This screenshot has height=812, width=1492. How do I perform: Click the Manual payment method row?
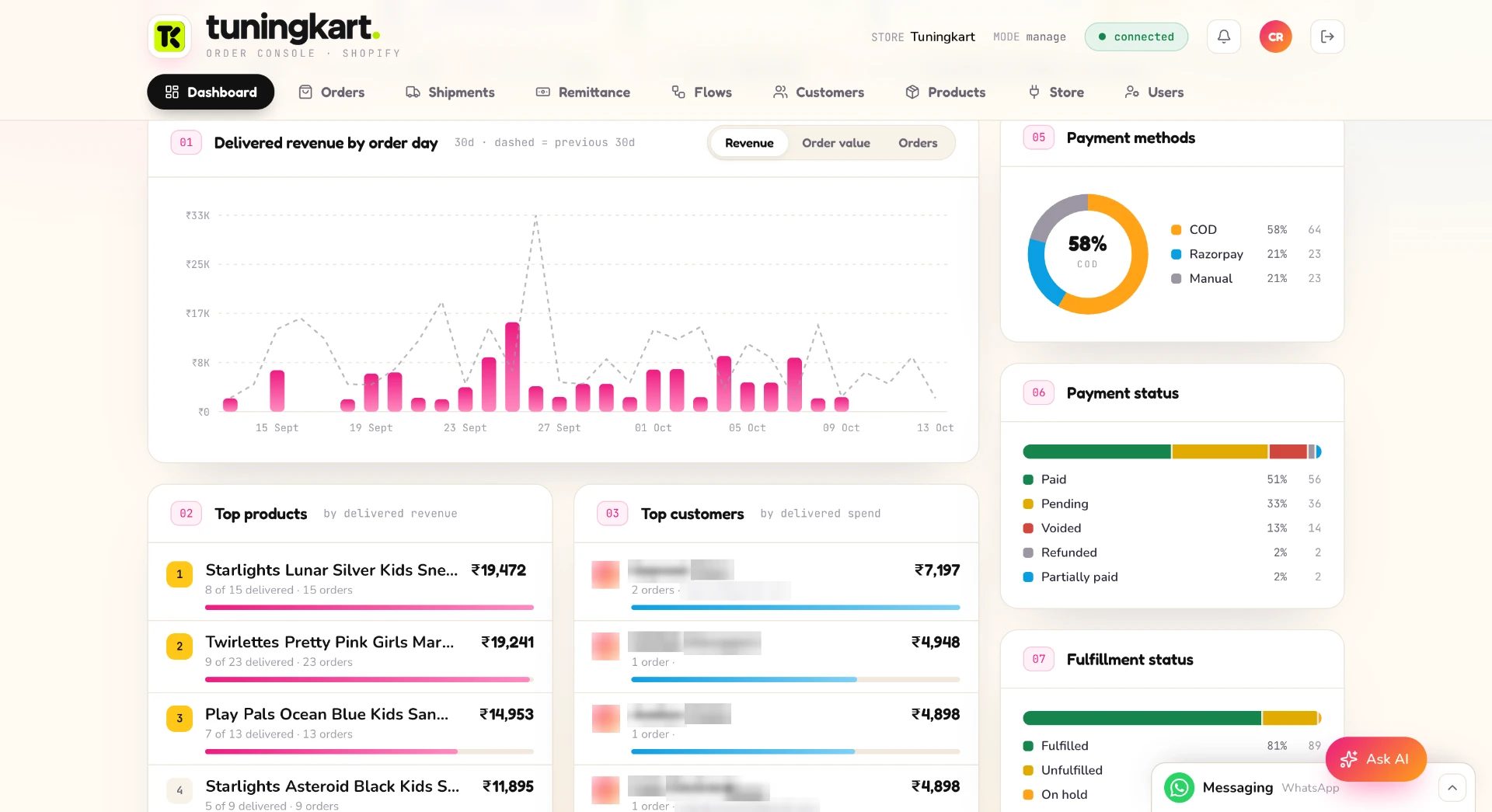(1246, 278)
